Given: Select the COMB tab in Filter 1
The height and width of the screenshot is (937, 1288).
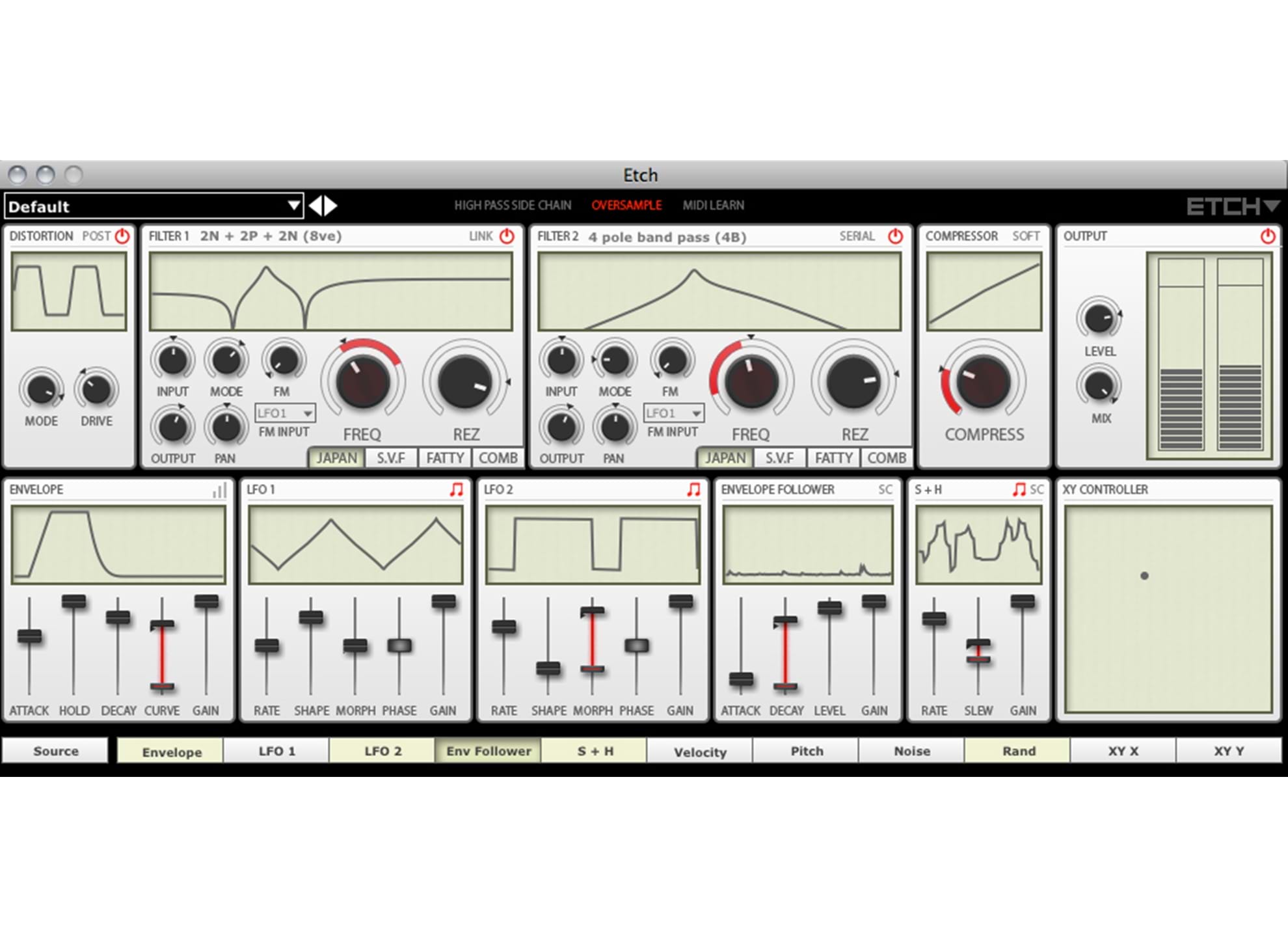Looking at the screenshot, I should (x=498, y=458).
